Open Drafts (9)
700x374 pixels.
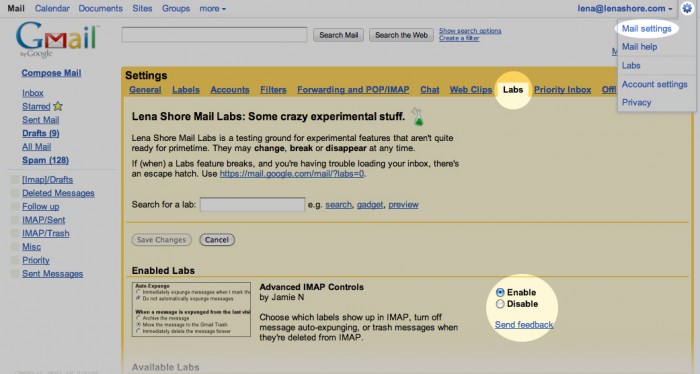click(x=41, y=133)
